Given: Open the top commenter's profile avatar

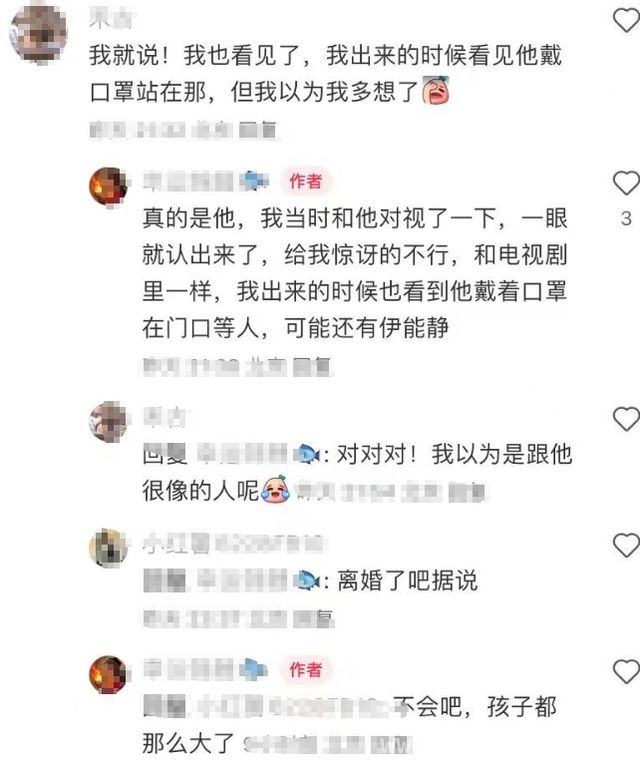Looking at the screenshot, I should coord(38,32).
